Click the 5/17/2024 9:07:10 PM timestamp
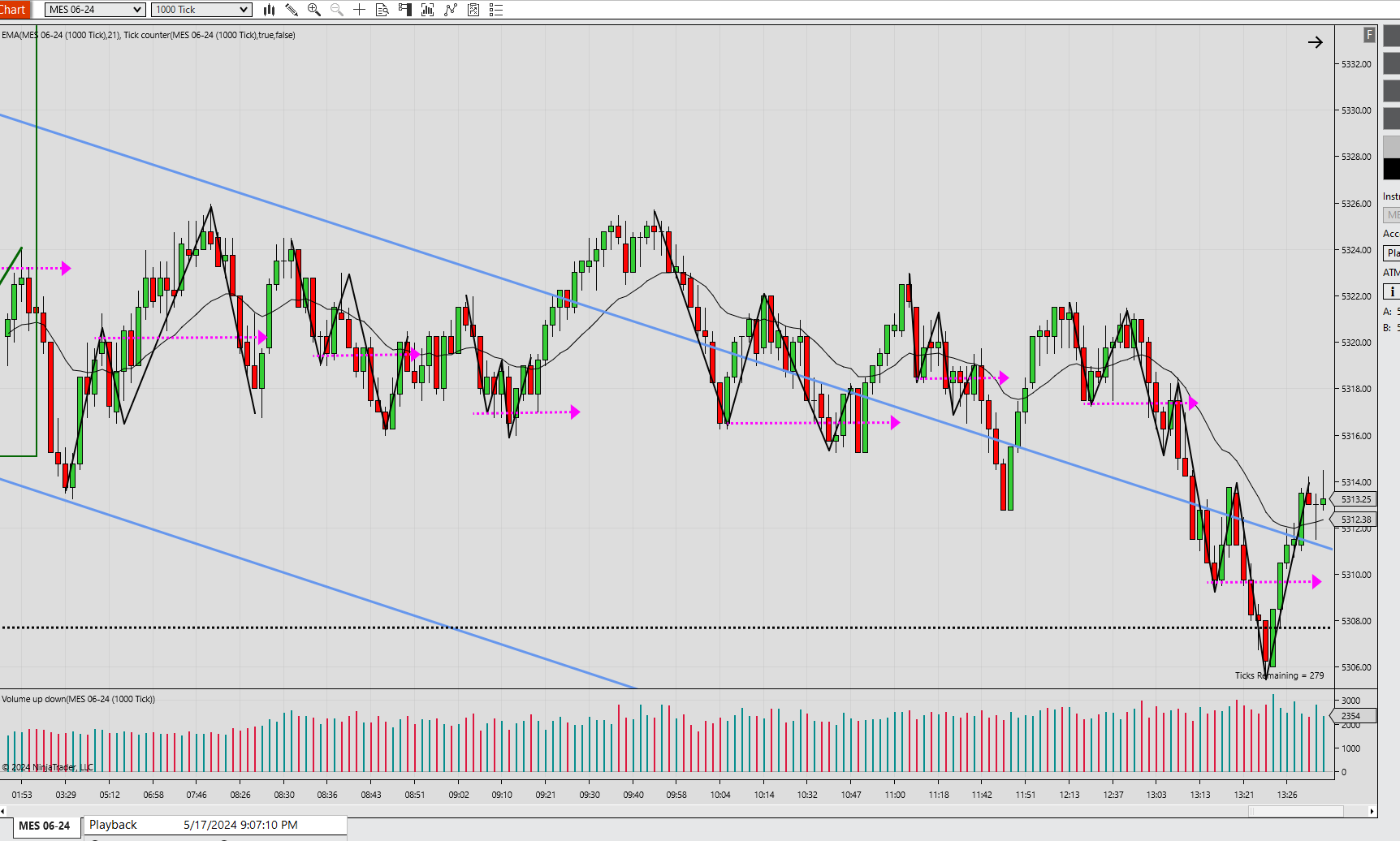Image resolution: width=1400 pixels, height=841 pixels. tap(240, 825)
